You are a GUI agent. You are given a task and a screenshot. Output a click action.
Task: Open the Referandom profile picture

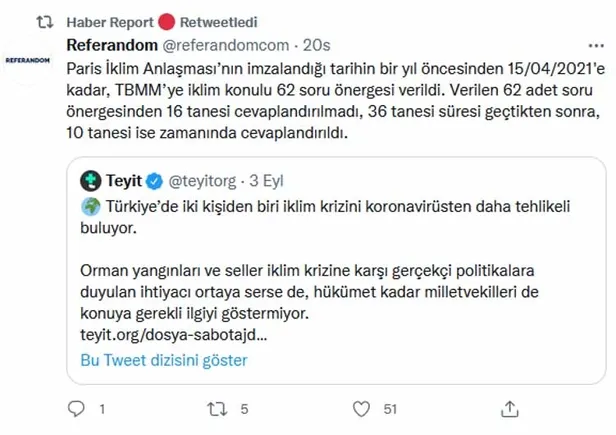31,60
